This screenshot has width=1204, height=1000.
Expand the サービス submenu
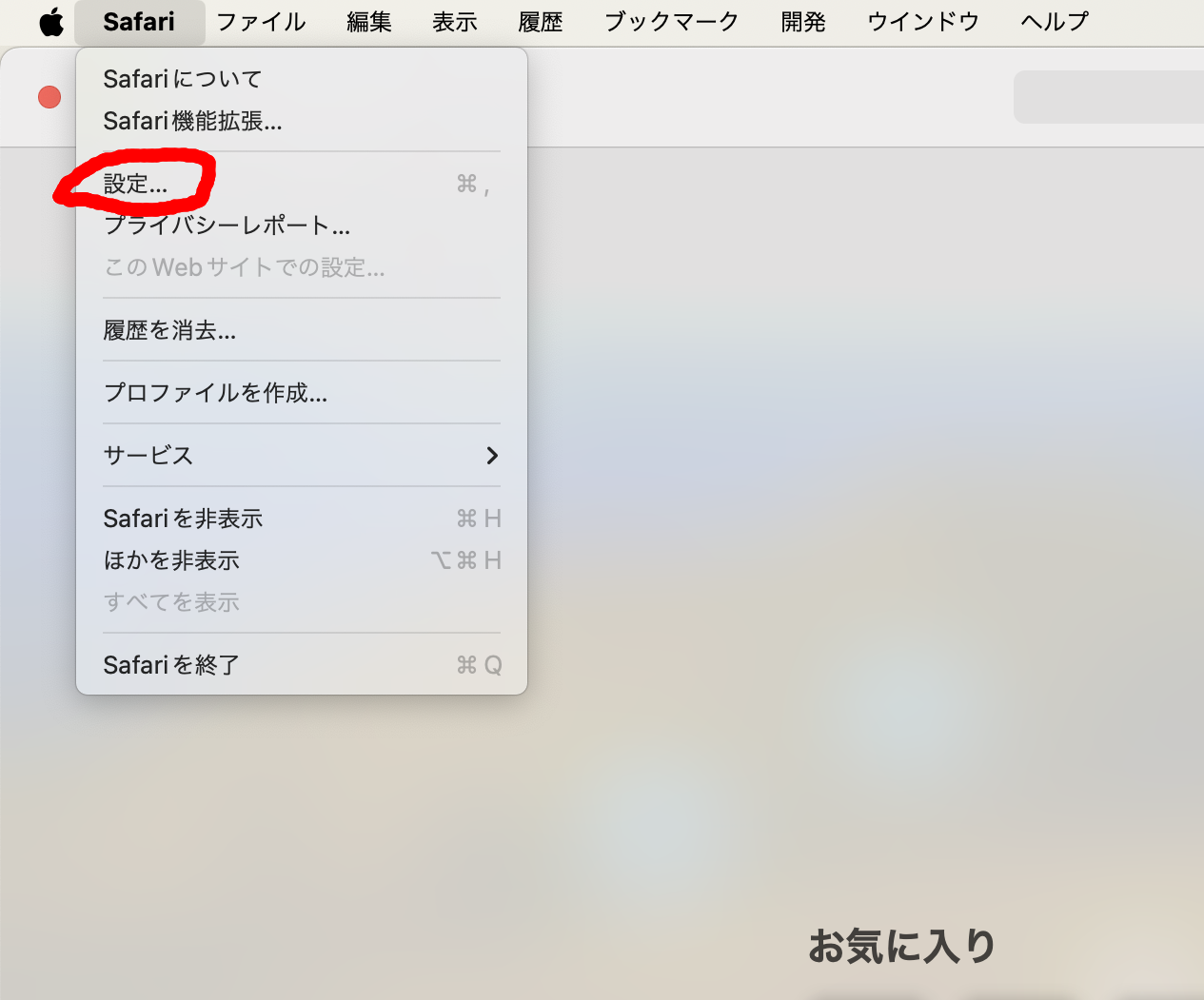click(302, 456)
